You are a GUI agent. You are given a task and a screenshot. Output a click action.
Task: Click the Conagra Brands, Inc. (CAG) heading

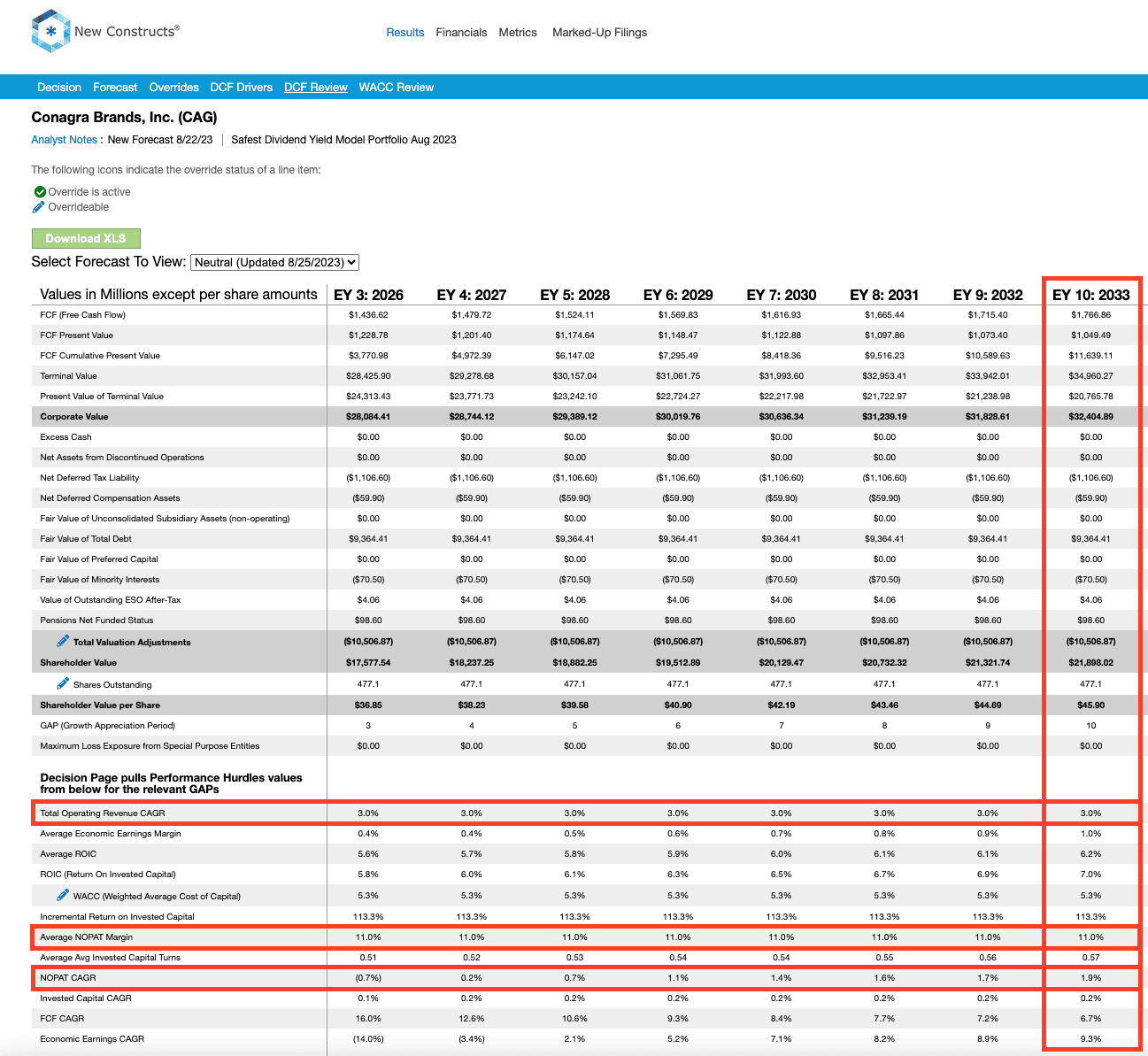[x=124, y=117]
